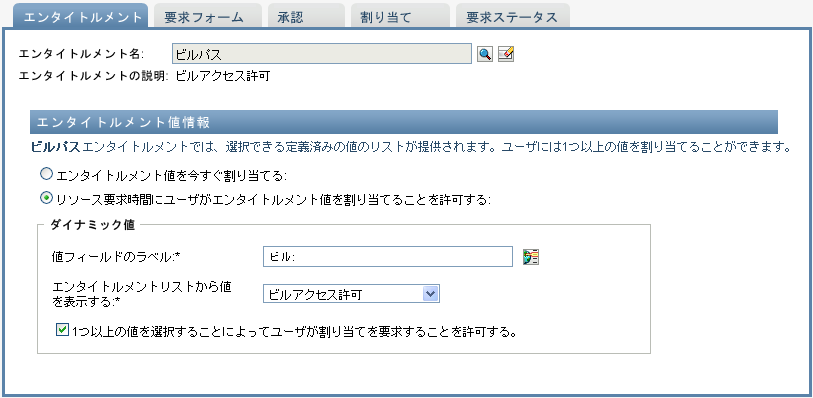Open the ビルアクセス許可 dropdown list
This screenshot has width=813, height=398.
[x=351, y=294]
